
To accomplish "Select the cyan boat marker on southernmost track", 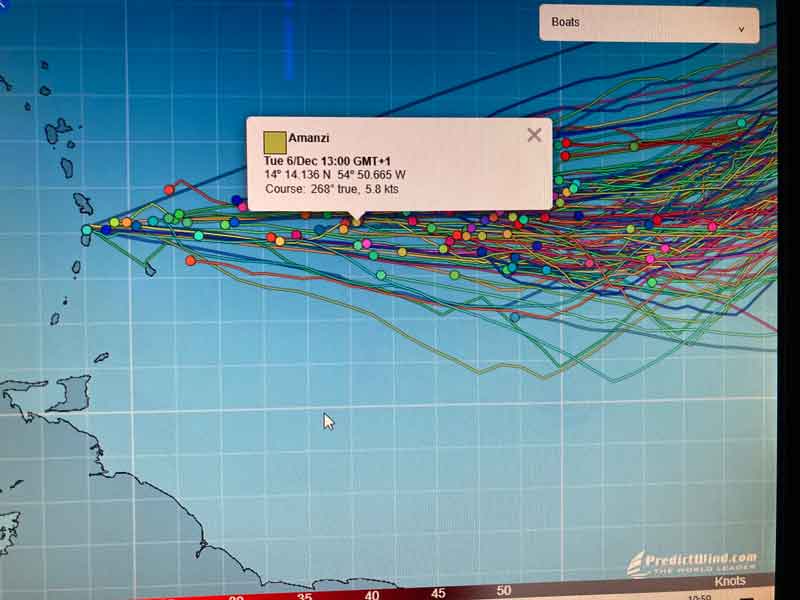I will pos(514,317).
